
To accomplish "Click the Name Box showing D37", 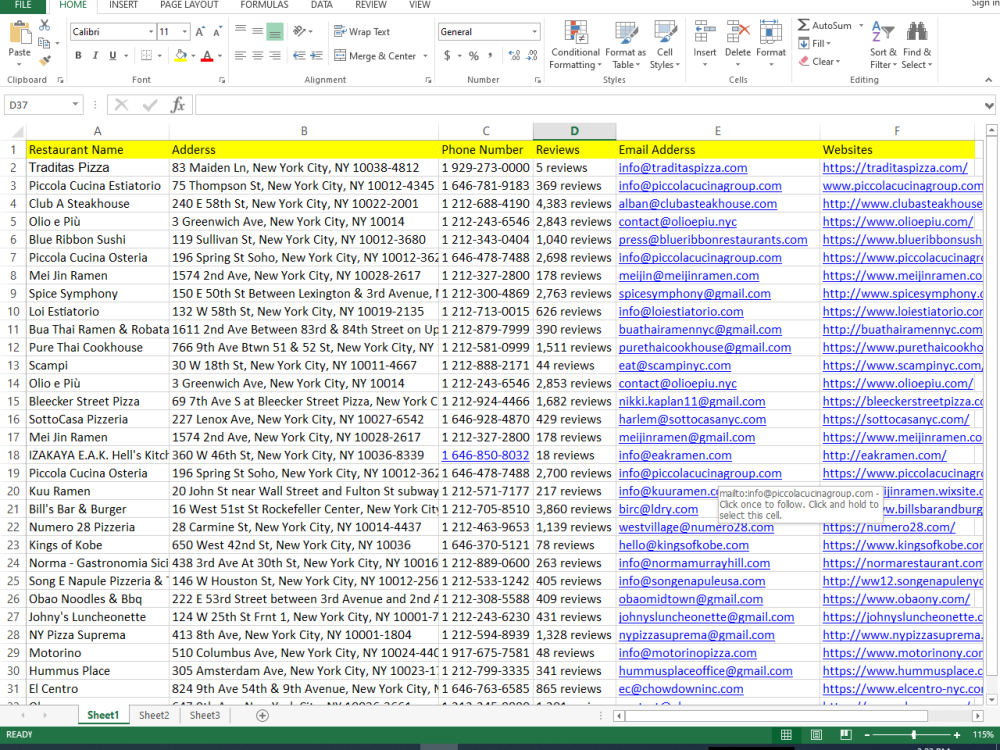I will click(x=40, y=104).
